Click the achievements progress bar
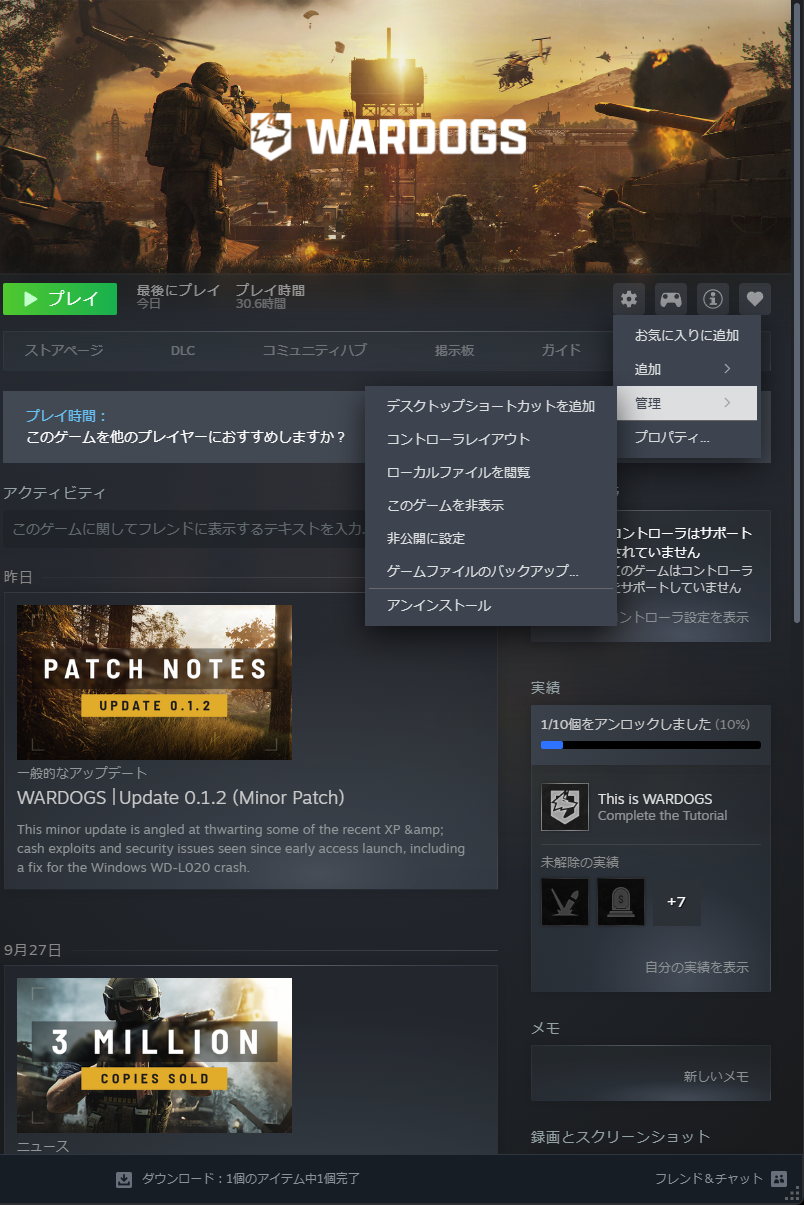 click(x=651, y=745)
